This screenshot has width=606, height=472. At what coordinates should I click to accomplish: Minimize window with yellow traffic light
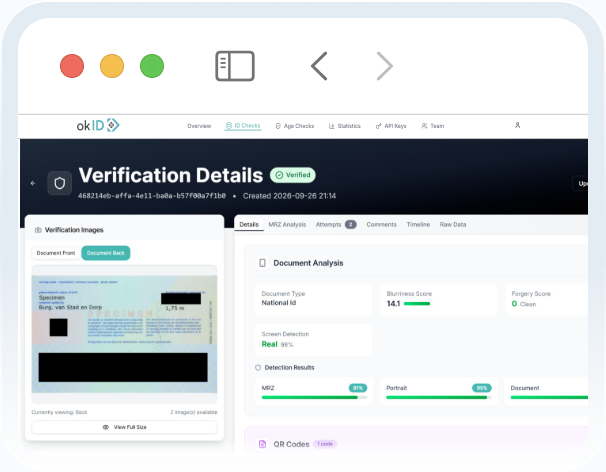coord(112,66)
